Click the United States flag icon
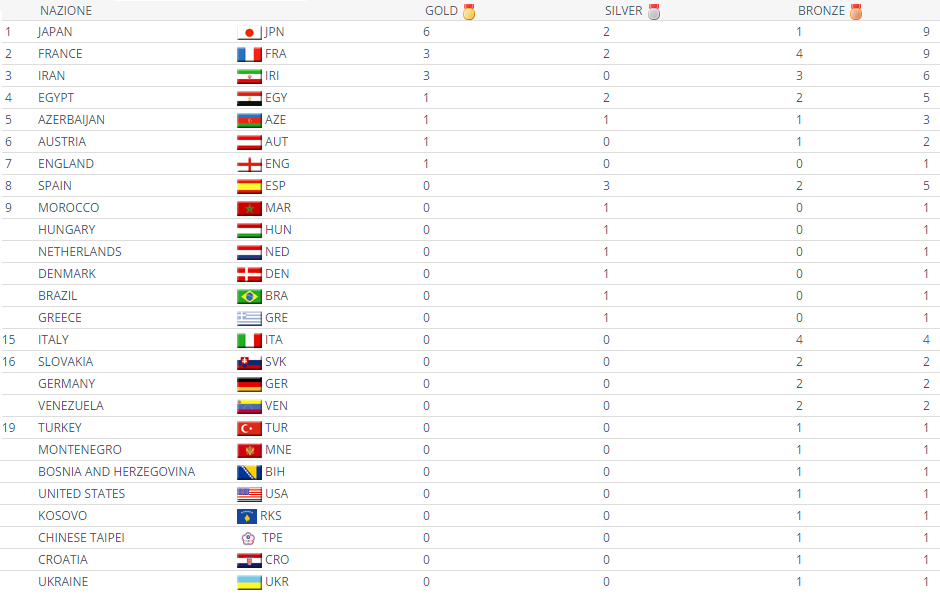940x595 pixels. (x=249, y=494)
